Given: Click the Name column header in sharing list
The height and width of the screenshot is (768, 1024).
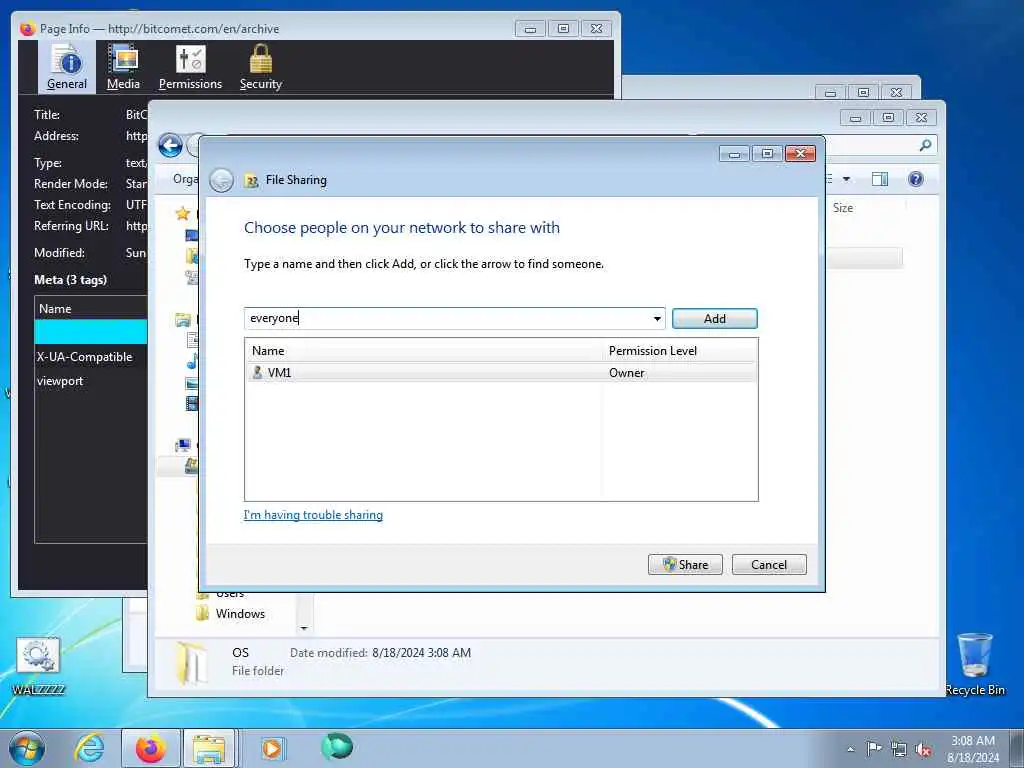Looking at the screenshot, I should click(x=423, y=351).
